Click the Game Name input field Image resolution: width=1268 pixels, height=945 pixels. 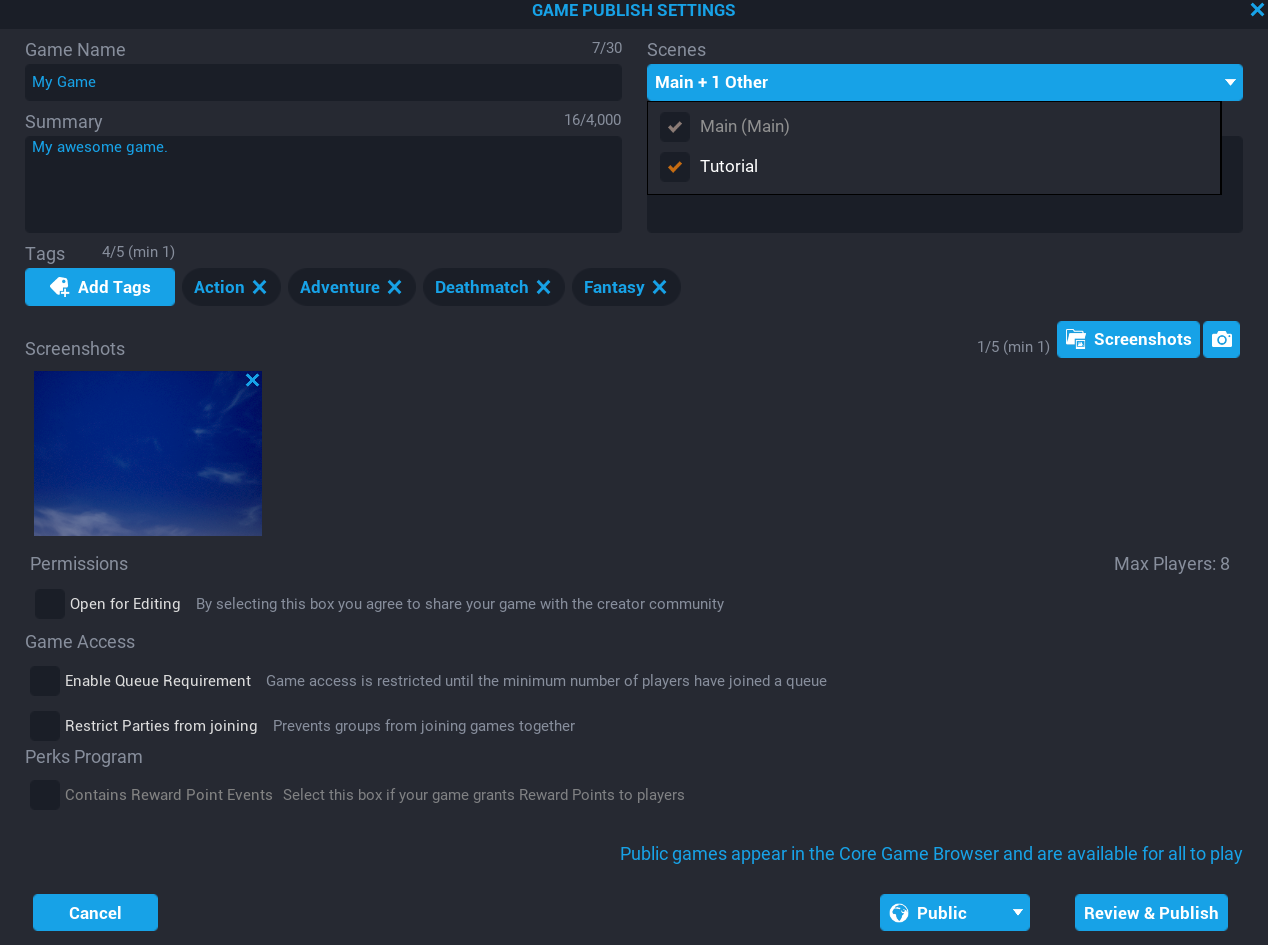[323, 82]
